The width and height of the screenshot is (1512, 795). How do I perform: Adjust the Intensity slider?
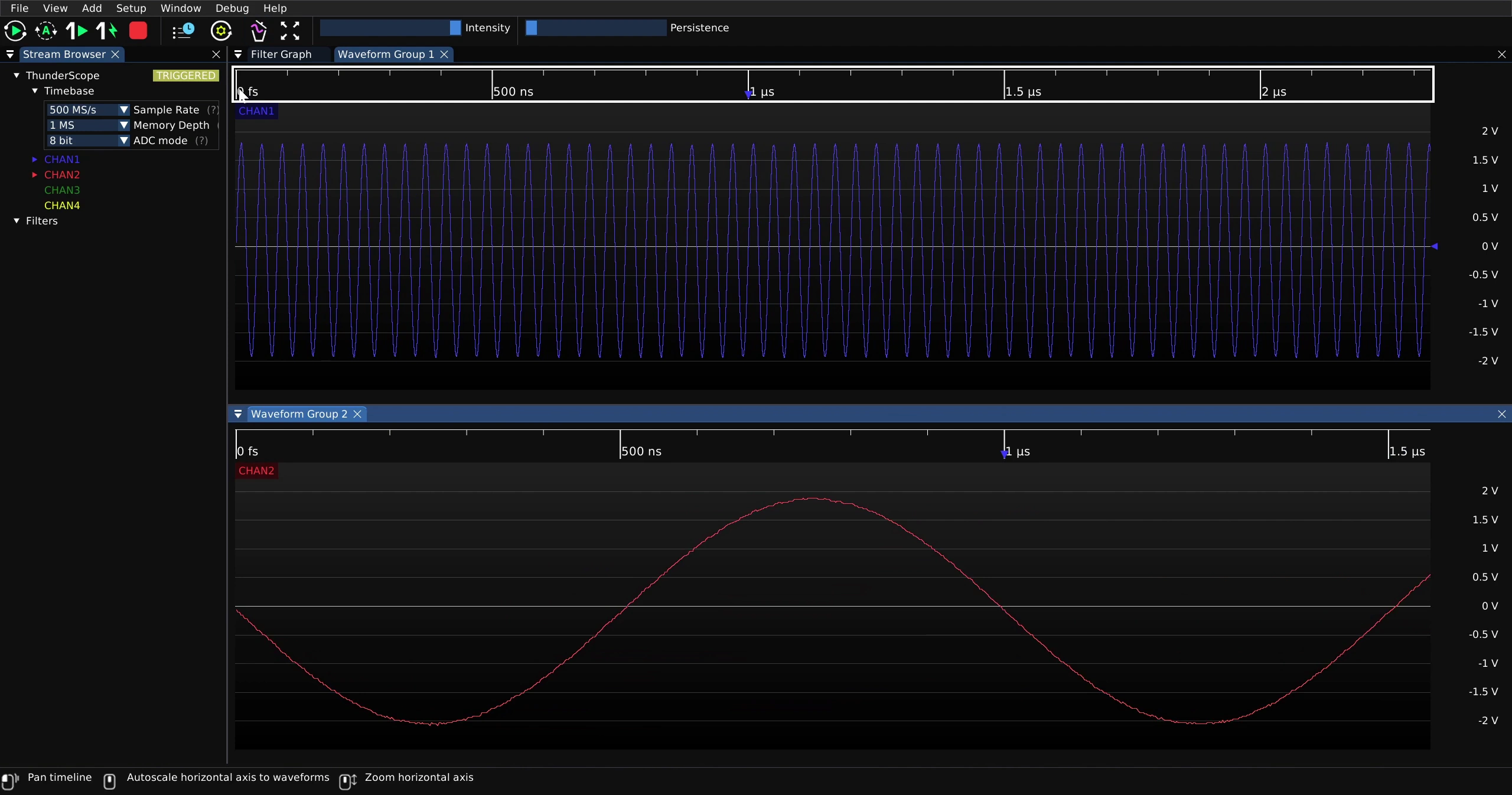tap(390, 28)
